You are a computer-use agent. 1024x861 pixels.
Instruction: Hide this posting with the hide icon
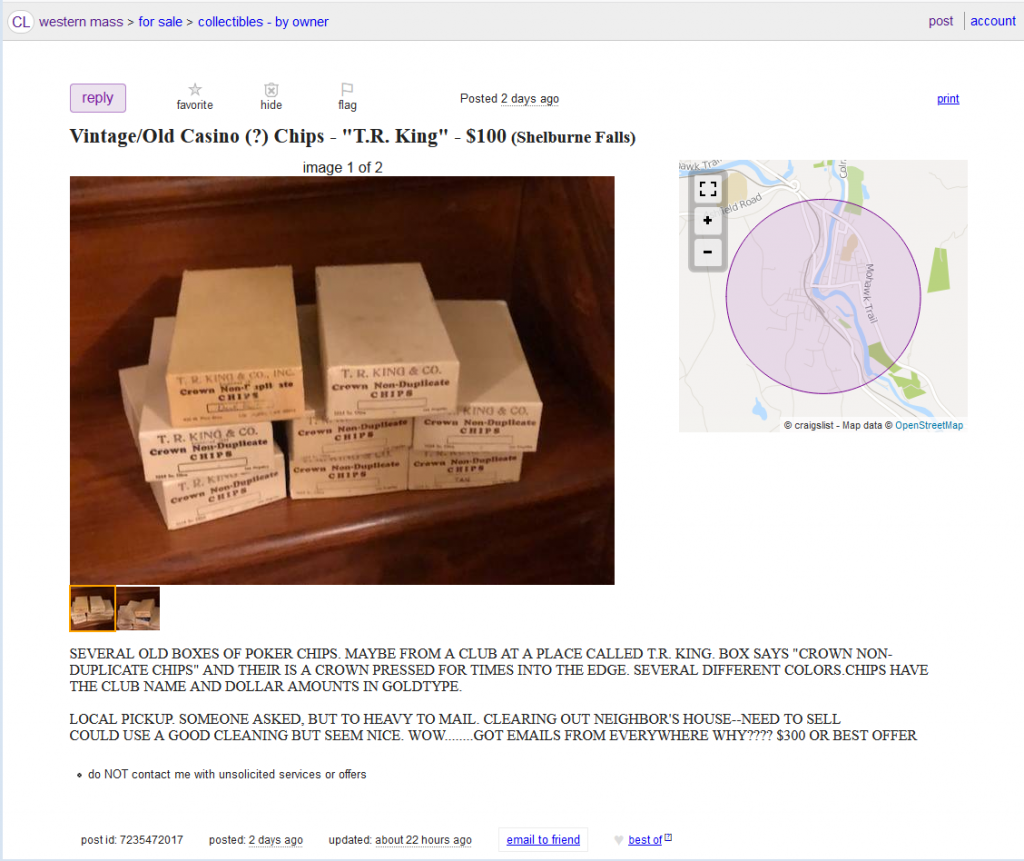pyautogui.click(x=271, y=89)
